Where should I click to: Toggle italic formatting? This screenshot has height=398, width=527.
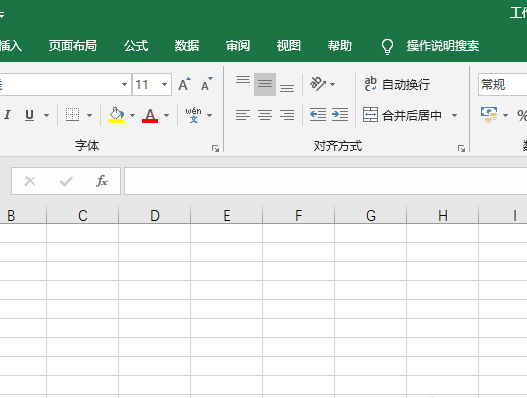tap(7, 115)
